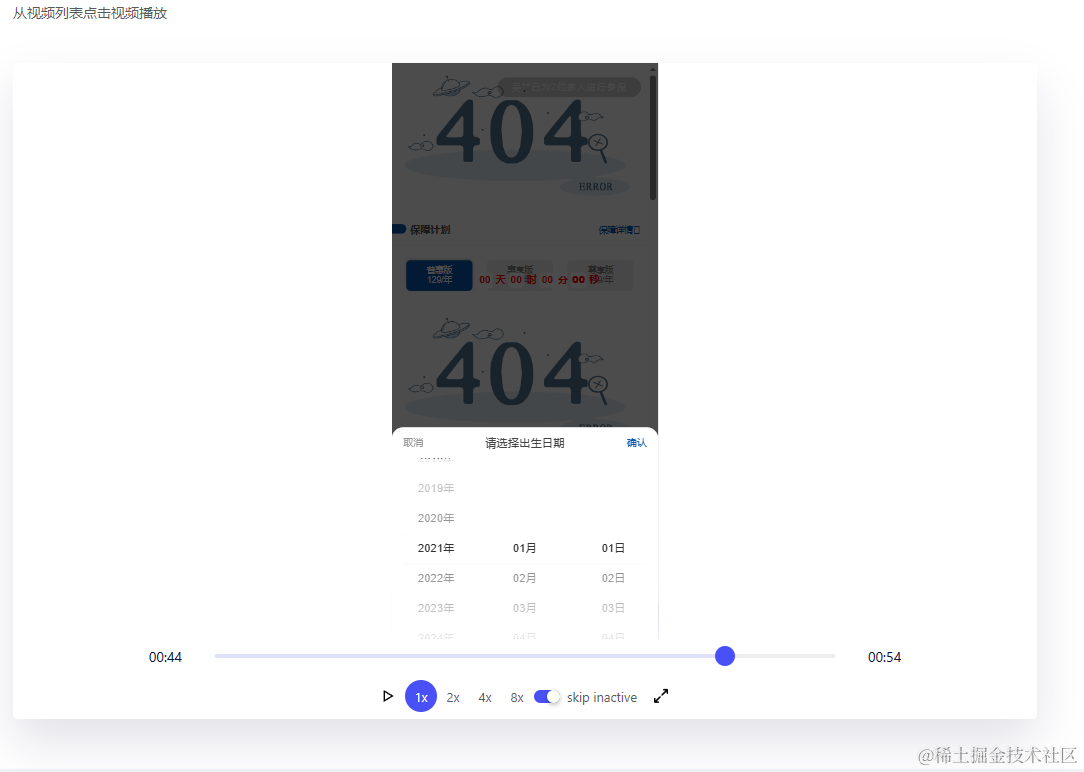Select 03日 in the day column
Image resolution: width=1084 pixels, height=772 pixels.
coord(613,608)
